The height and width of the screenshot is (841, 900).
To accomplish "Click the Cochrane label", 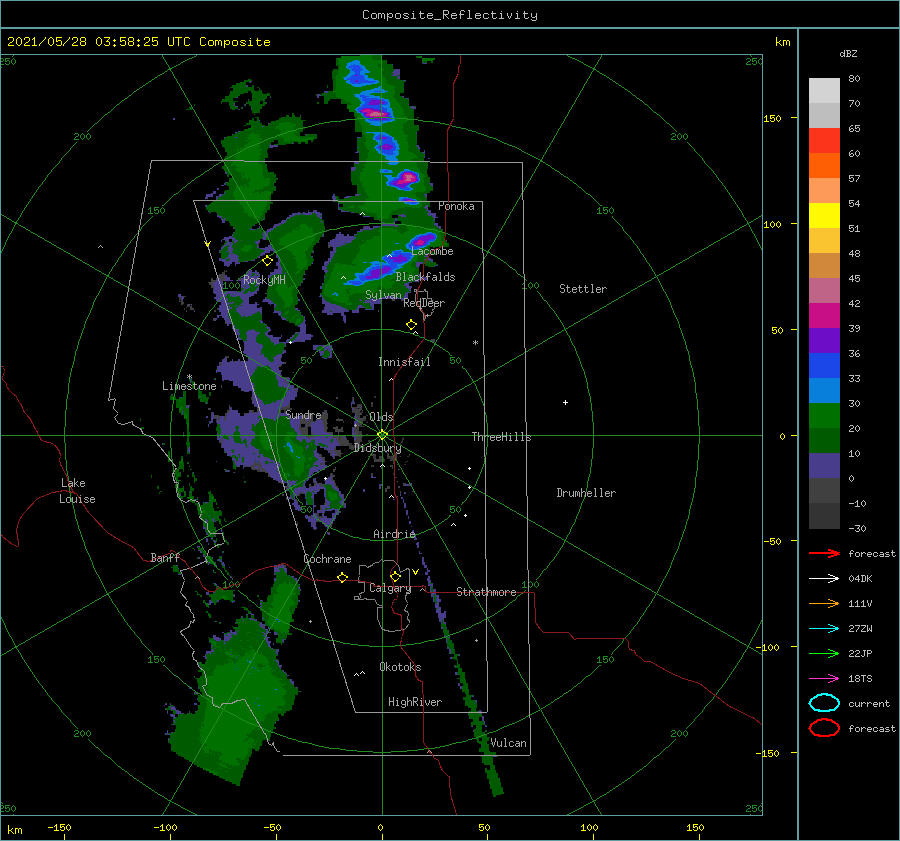I will click(x=327, y=559).
